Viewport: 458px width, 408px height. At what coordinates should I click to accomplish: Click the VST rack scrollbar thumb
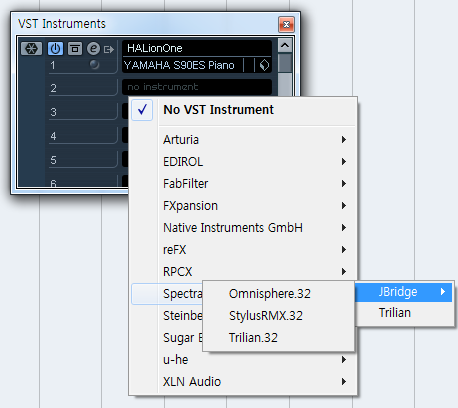click(x=285, y=62)
